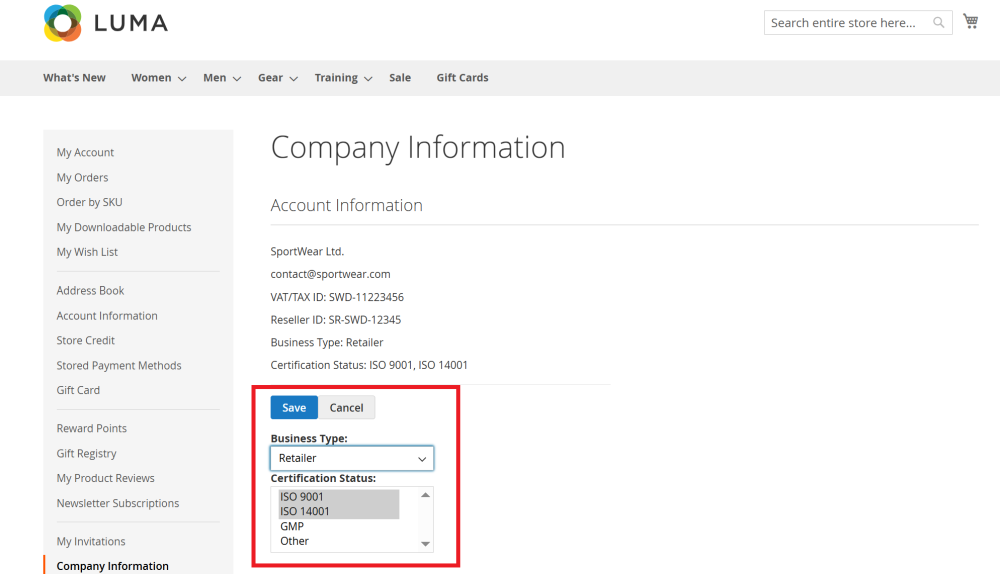Click the Company Information page heading
The width and height of the screenshot is (1000, 574).
(418, 148)
